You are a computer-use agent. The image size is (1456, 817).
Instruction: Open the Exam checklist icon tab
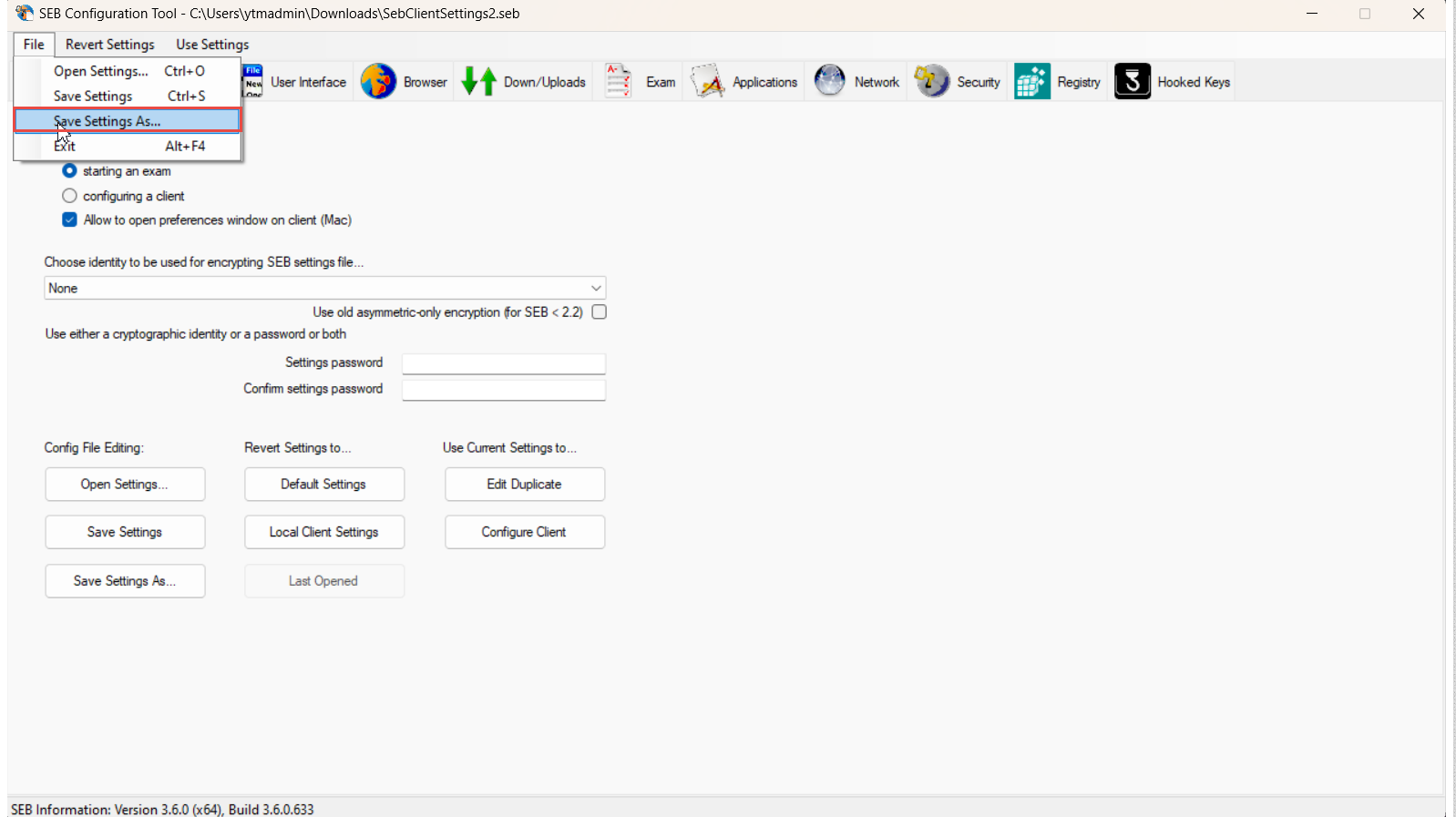(x=619, y=82)
